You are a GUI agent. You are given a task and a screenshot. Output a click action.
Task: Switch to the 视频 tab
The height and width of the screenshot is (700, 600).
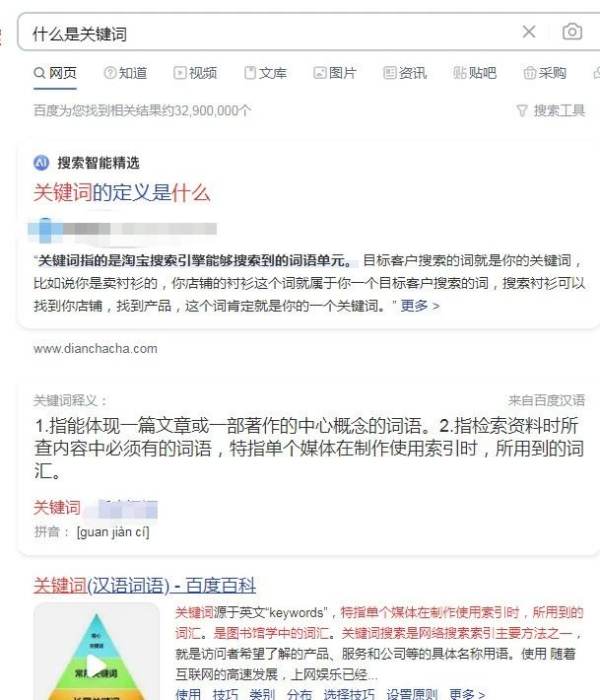[x=195, y=73]
